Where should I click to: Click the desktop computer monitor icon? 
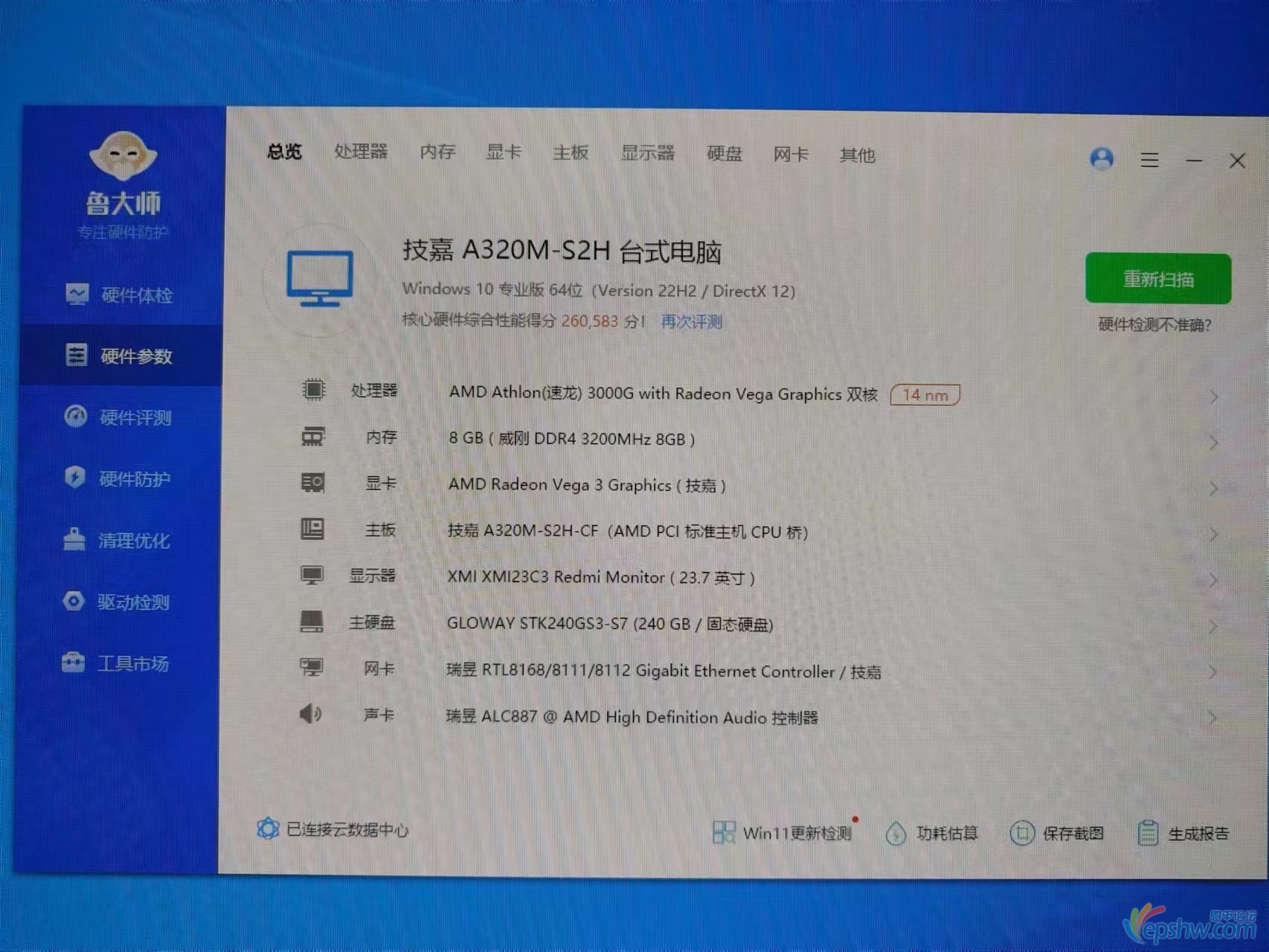(x=320, y=279)
